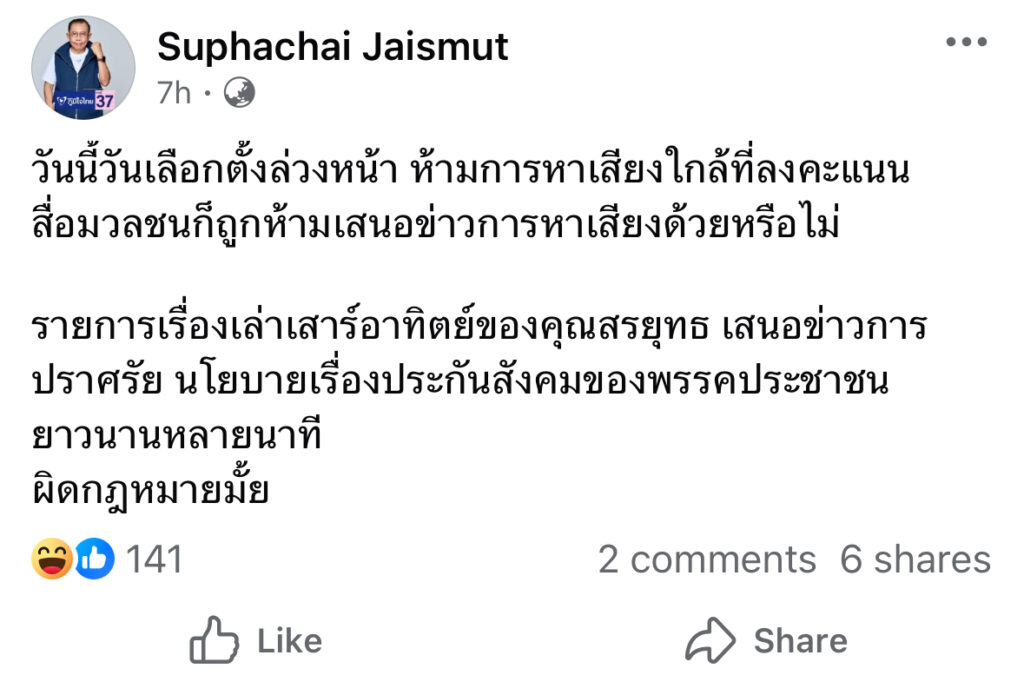1024x675 pixels.
Task: Click the globe public privacy icon
Action: tap(239, 93)
